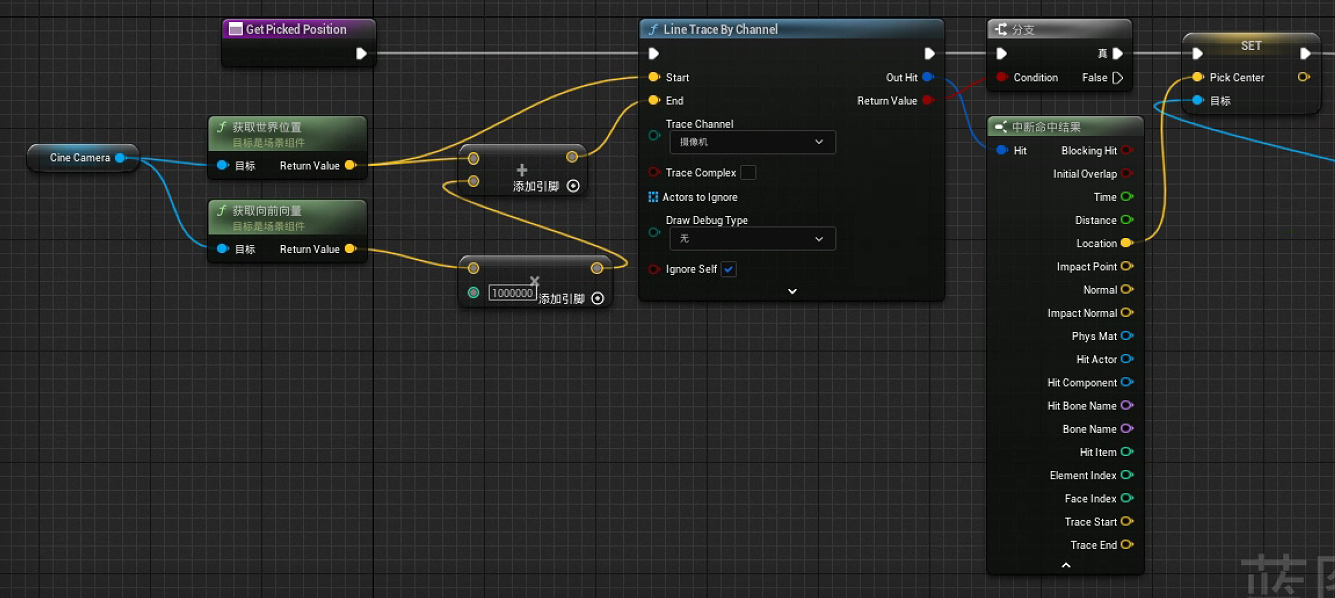
Task: Click the End vector input pin
Action: point(654,100)
